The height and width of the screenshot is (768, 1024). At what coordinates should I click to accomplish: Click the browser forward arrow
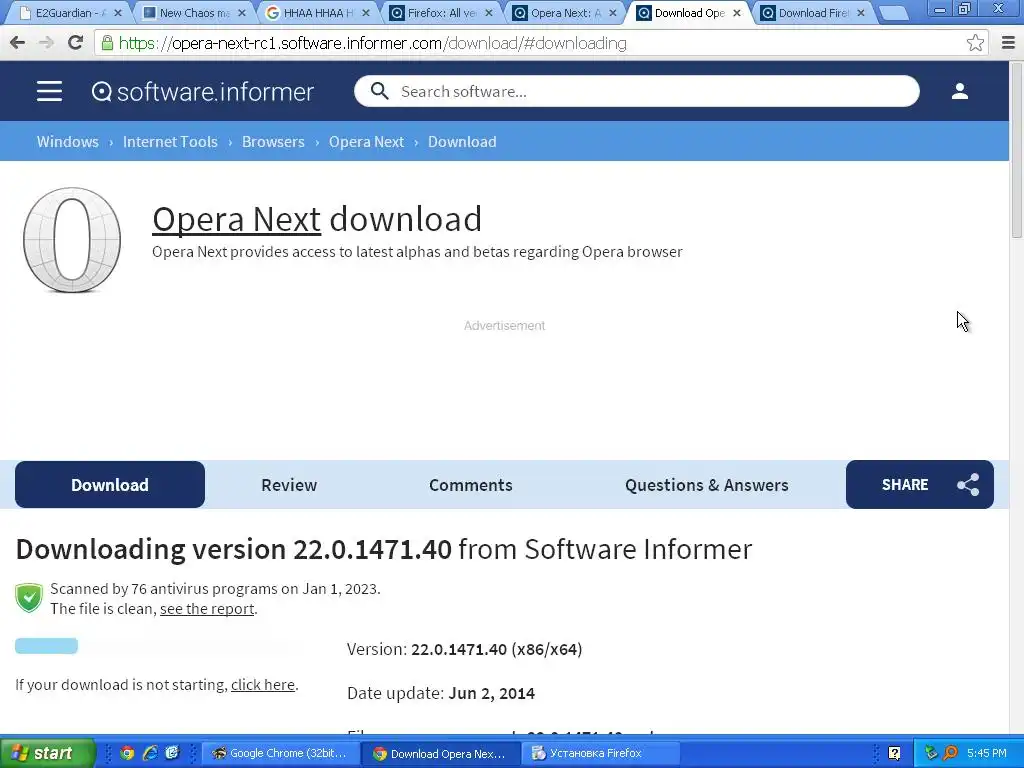pyautogui.click(x=46, y=43)
